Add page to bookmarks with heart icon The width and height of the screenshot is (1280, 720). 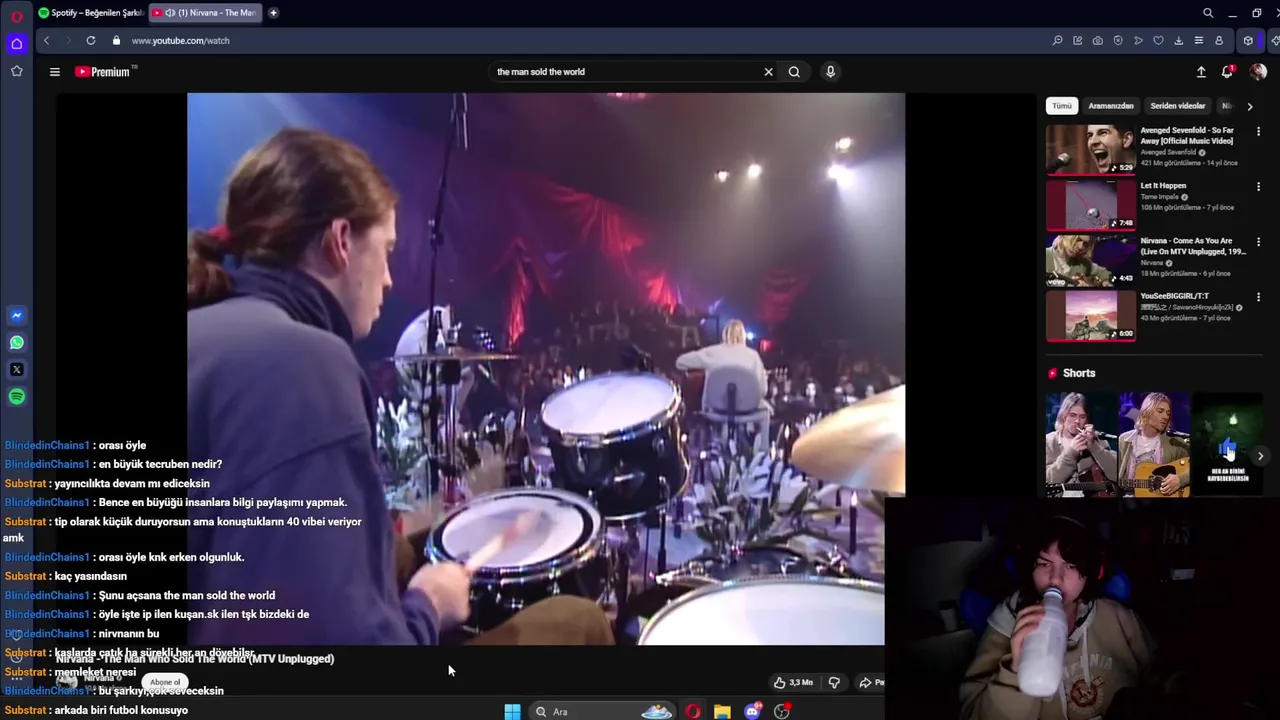coord(1158,41)
